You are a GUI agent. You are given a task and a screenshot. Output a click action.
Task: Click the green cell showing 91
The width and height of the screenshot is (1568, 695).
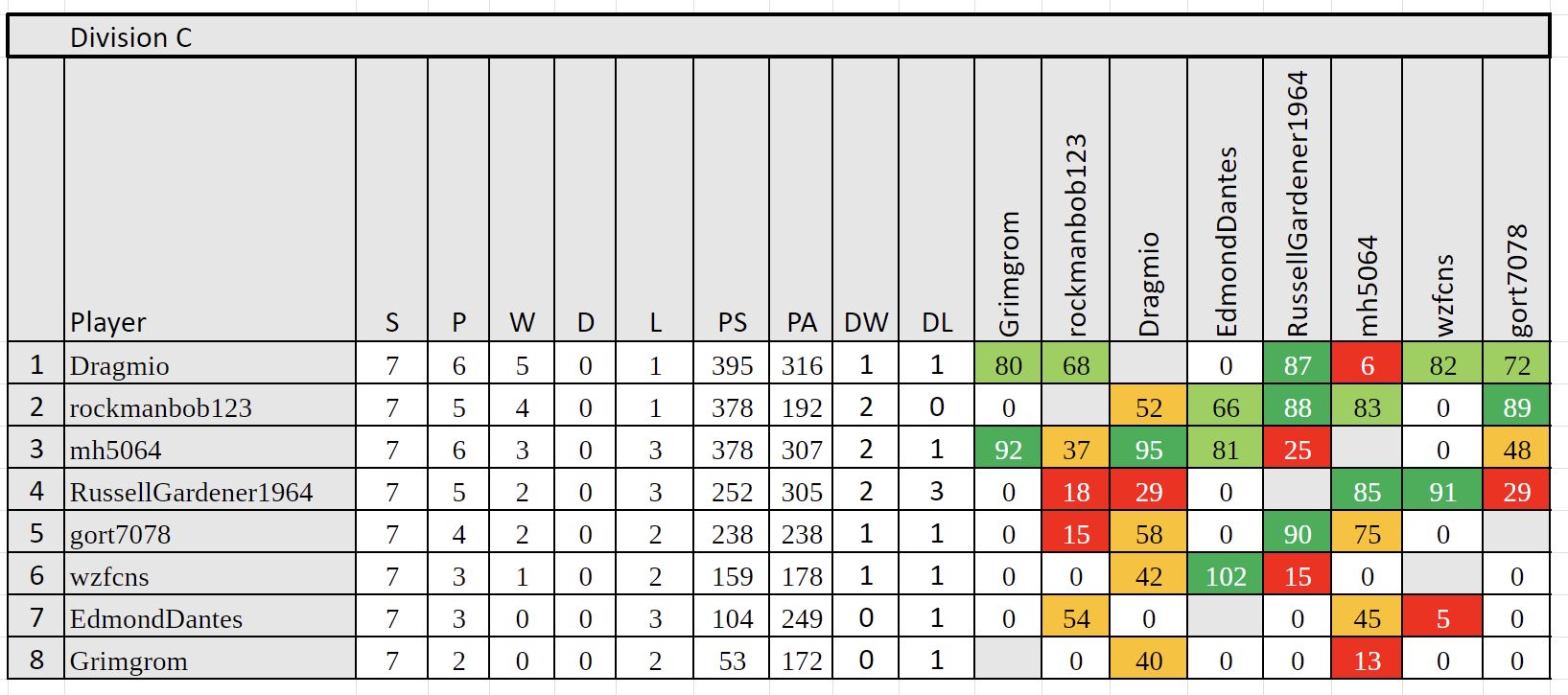[1442, 492]
